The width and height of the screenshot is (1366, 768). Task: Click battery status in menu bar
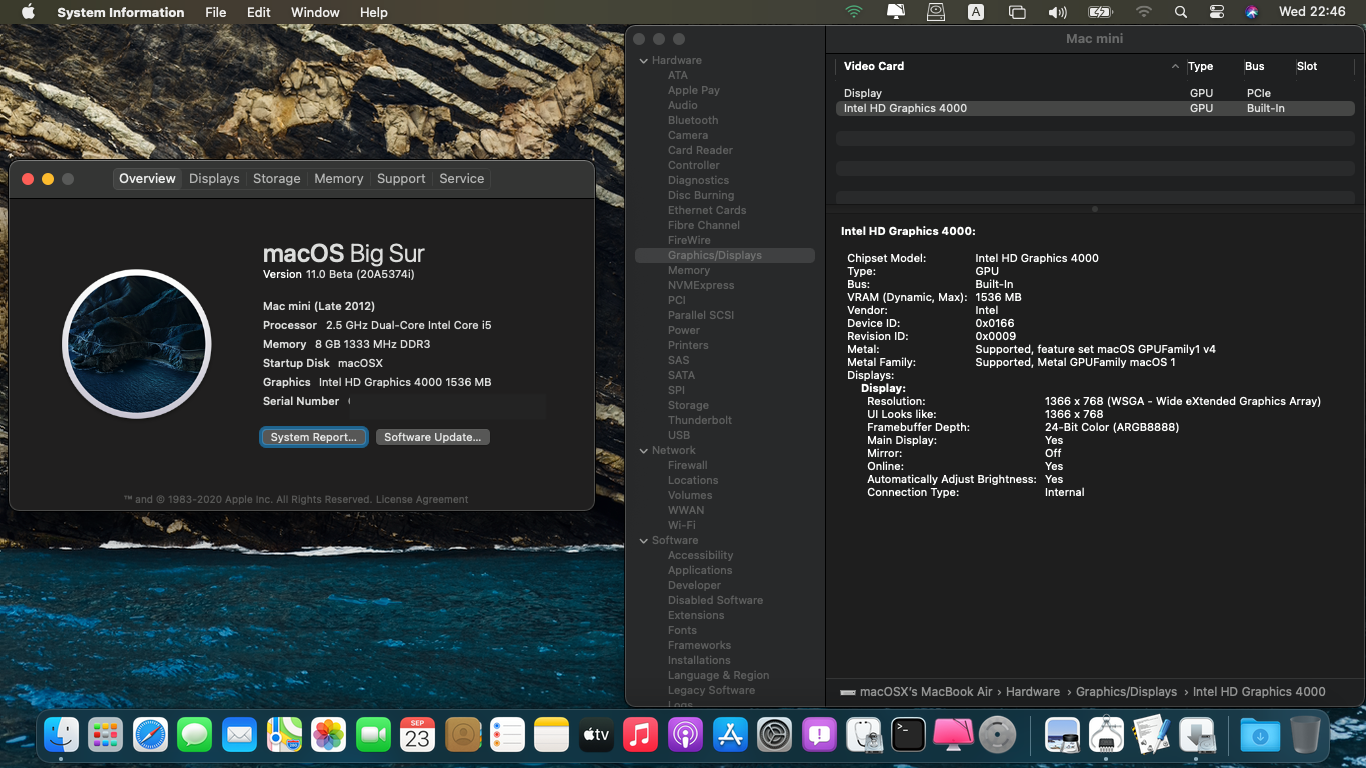[1100, 12]
